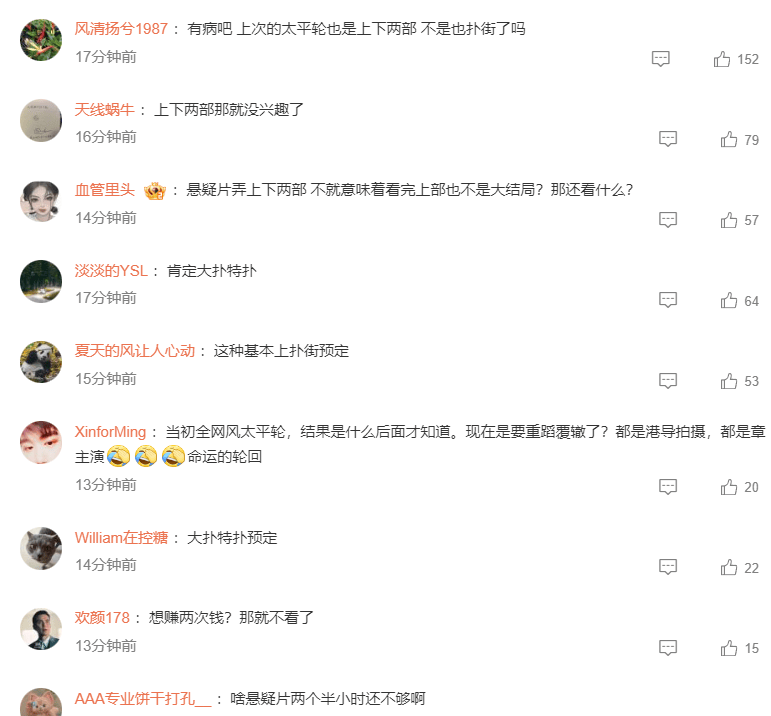Thumbs-up 夏天的风让人心动's comment
The image size is (771, 716).
click(x=729, y=381)
